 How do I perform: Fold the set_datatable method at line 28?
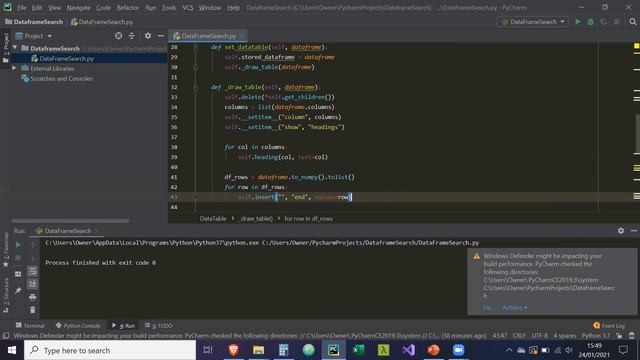(196, 47)
